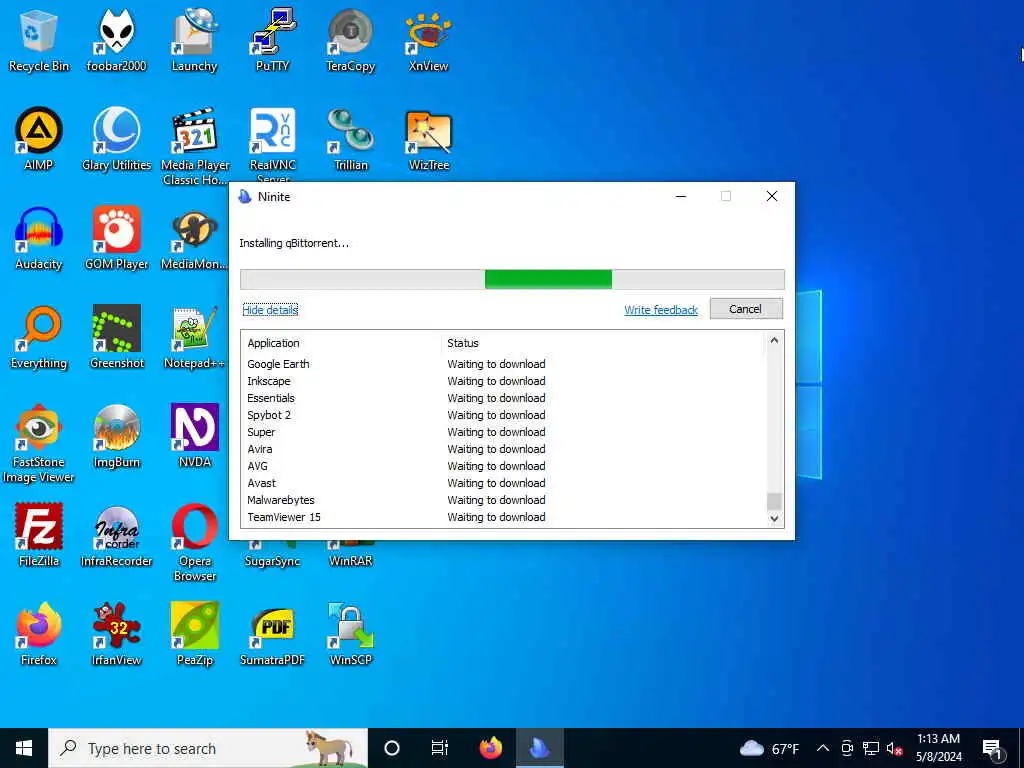Click the WizTree desktop icon

click(x=428, y=140)
